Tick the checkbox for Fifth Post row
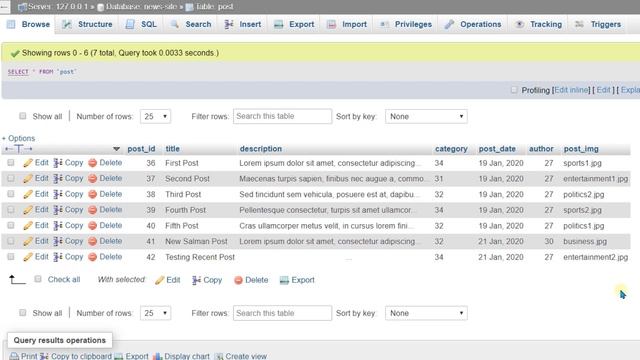640x360 pixels. (11, 225)
